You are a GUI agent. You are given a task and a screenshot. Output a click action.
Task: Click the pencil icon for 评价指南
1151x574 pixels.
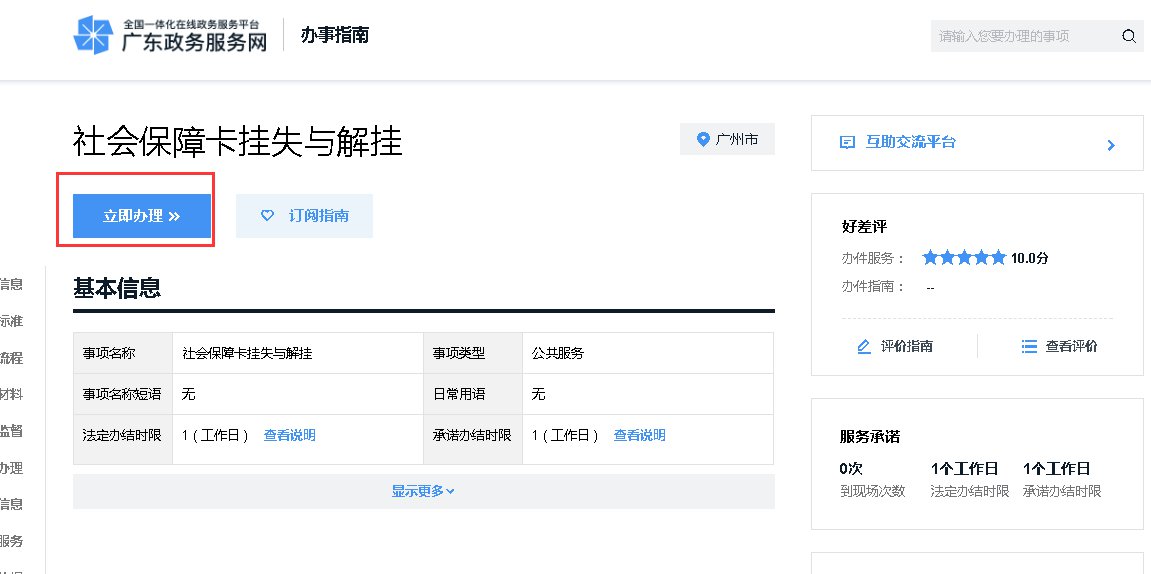864,346
